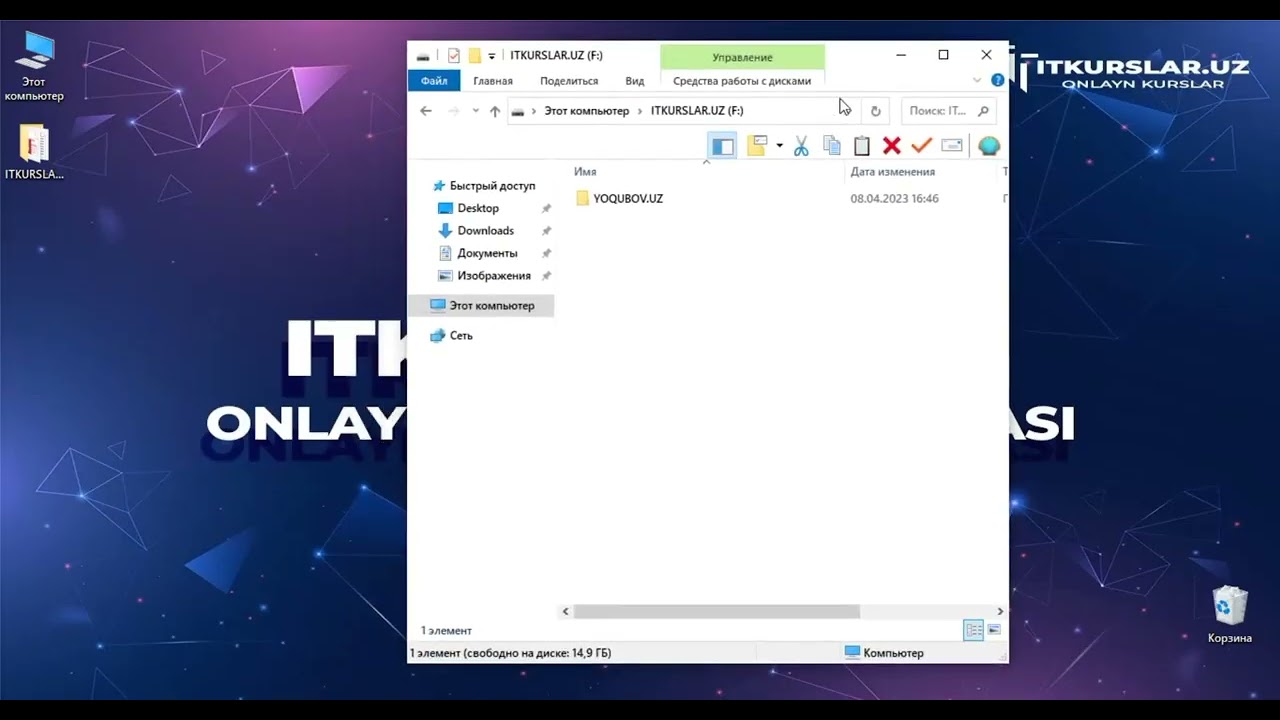This screenshot has height=720, width=1280.
Task: Switch to details view layout button
Action: click(974, 630)
